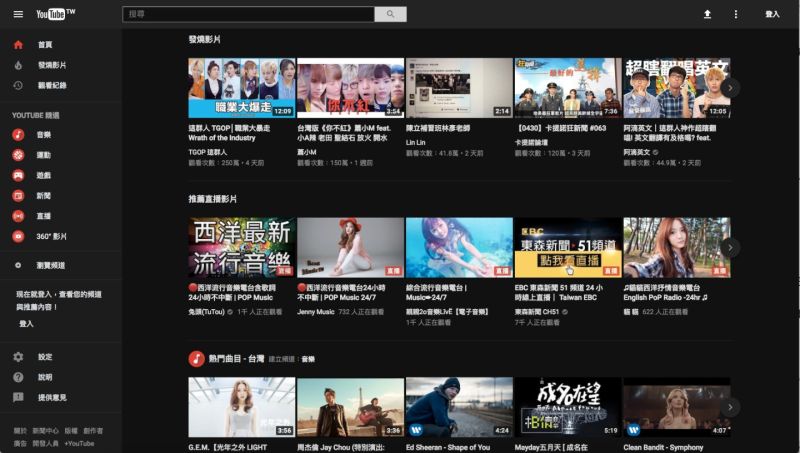
Task: Open the 熱門曲目 - 台灣 section title
Action: pos(236,359)
